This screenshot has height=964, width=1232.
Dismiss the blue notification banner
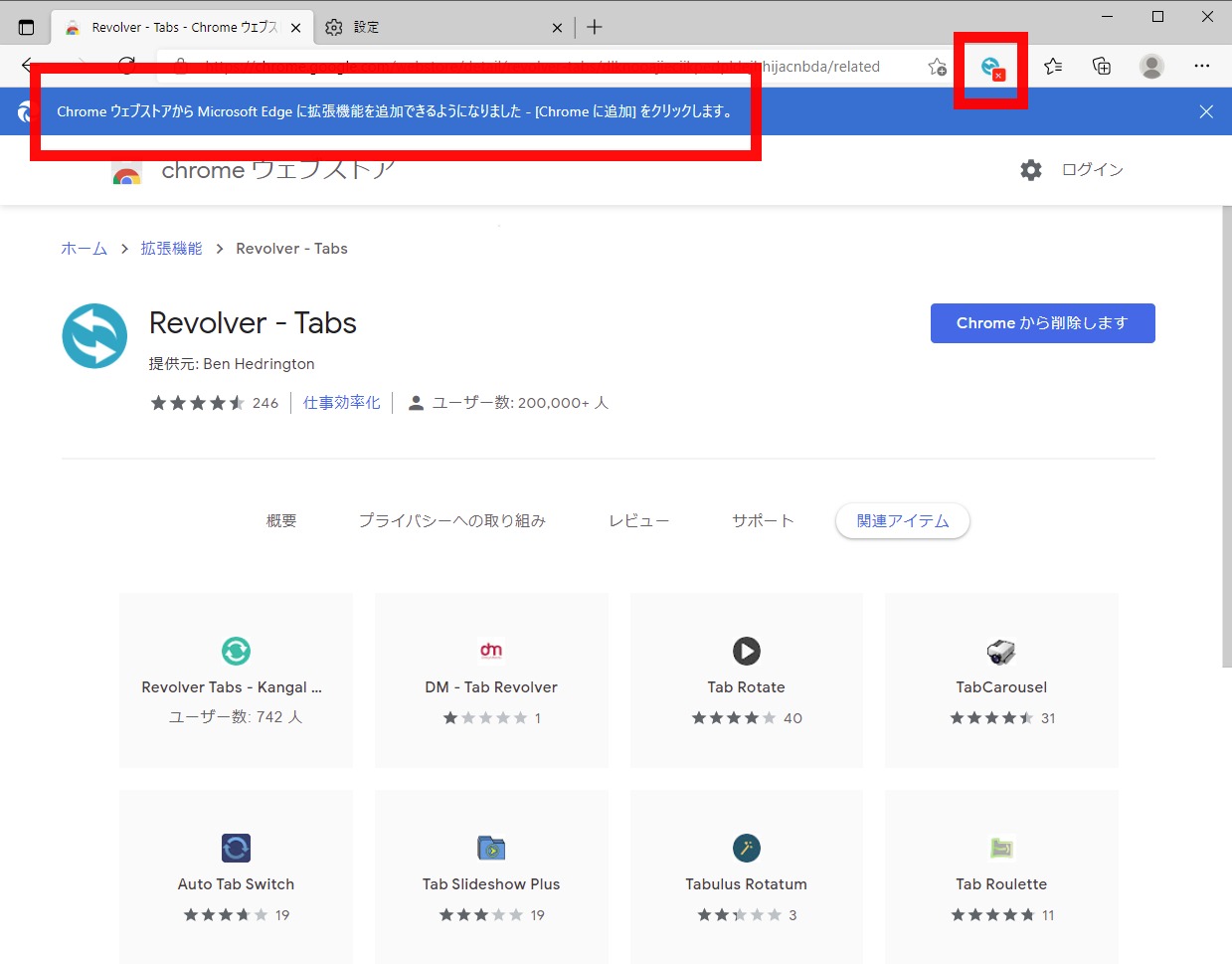1205,111
